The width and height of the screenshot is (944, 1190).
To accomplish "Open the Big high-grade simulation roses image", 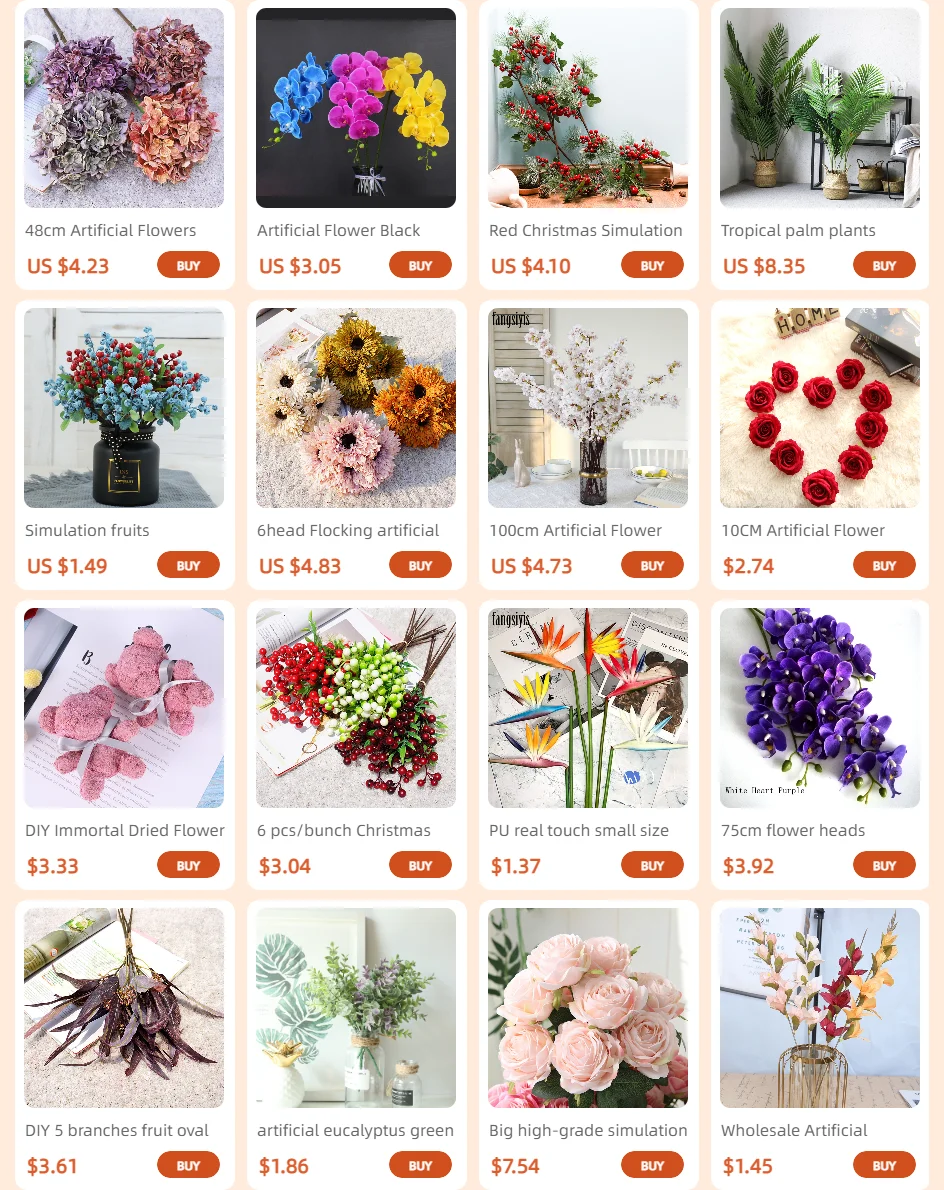I will pyautogui.click(x=588, y=1008).
